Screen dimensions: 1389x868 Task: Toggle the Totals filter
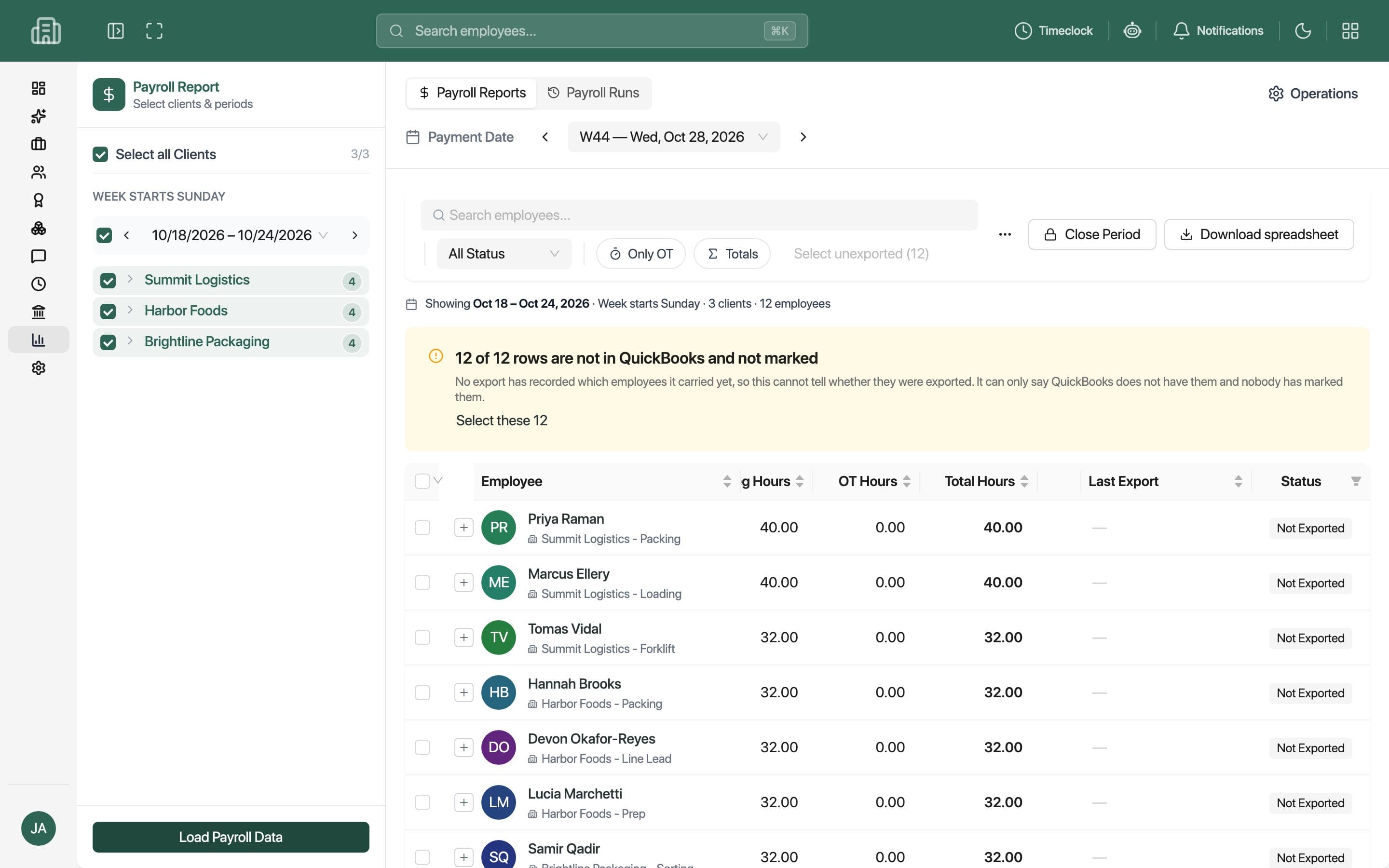pyautogui.click(x=733, y=254)
